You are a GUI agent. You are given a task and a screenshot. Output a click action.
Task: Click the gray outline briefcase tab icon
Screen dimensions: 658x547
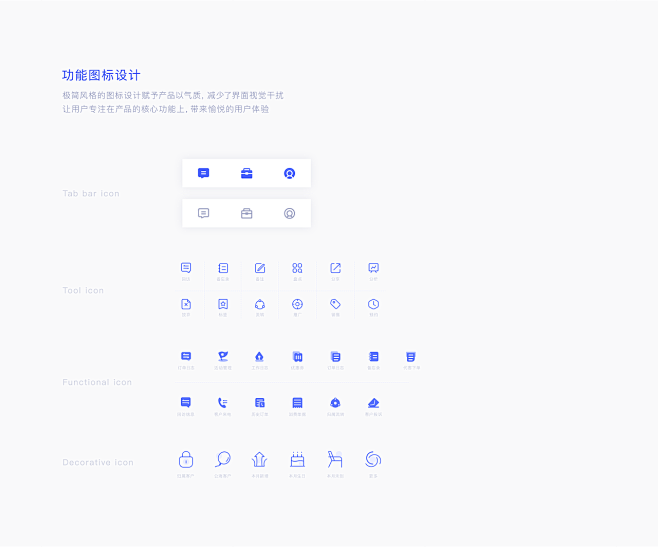pos(247,213)
